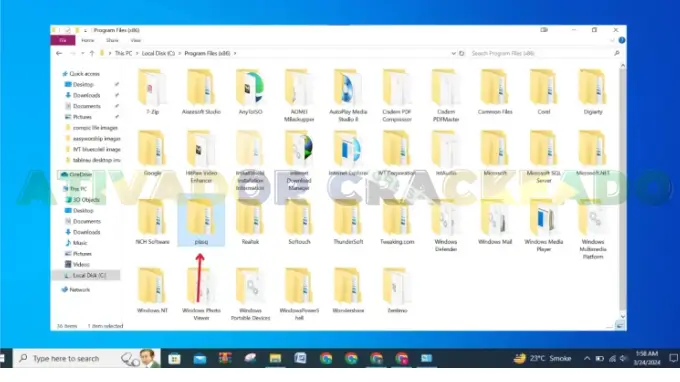
Task: Open the ThunderSoft folder
Action: tap(348, 222)
